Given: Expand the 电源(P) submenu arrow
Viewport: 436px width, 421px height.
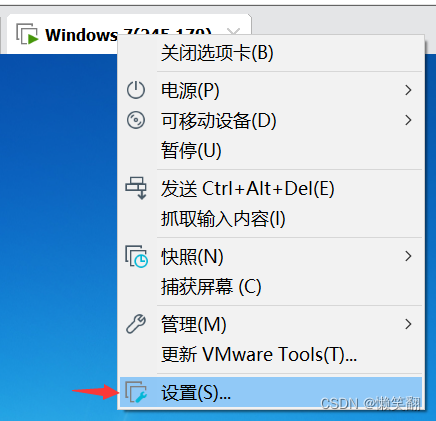Looking at the screenshot, I should (408, 90).
